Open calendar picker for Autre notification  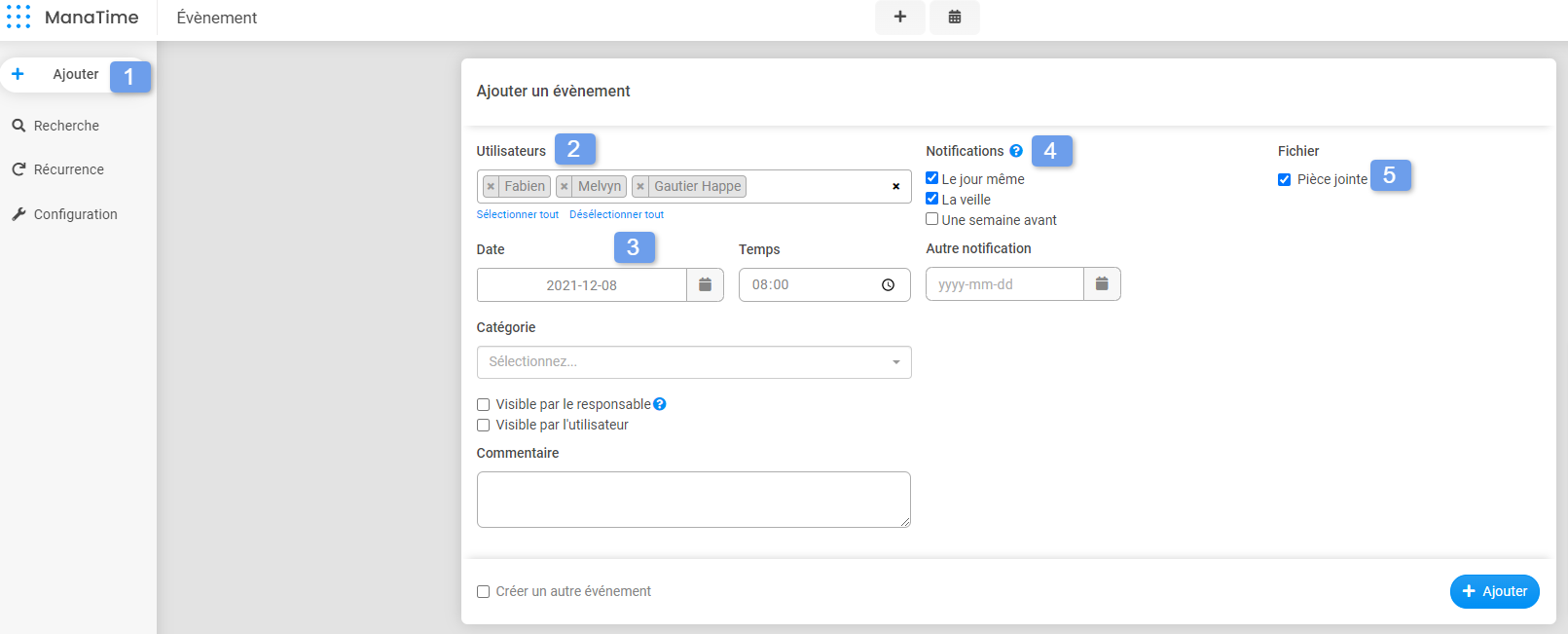1102,284
